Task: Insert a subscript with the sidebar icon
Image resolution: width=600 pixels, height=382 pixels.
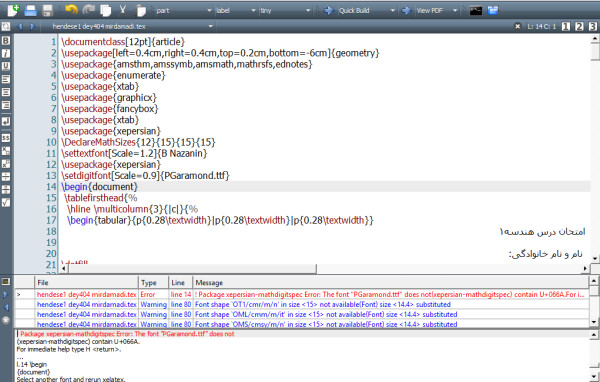Action: [6, 151]
